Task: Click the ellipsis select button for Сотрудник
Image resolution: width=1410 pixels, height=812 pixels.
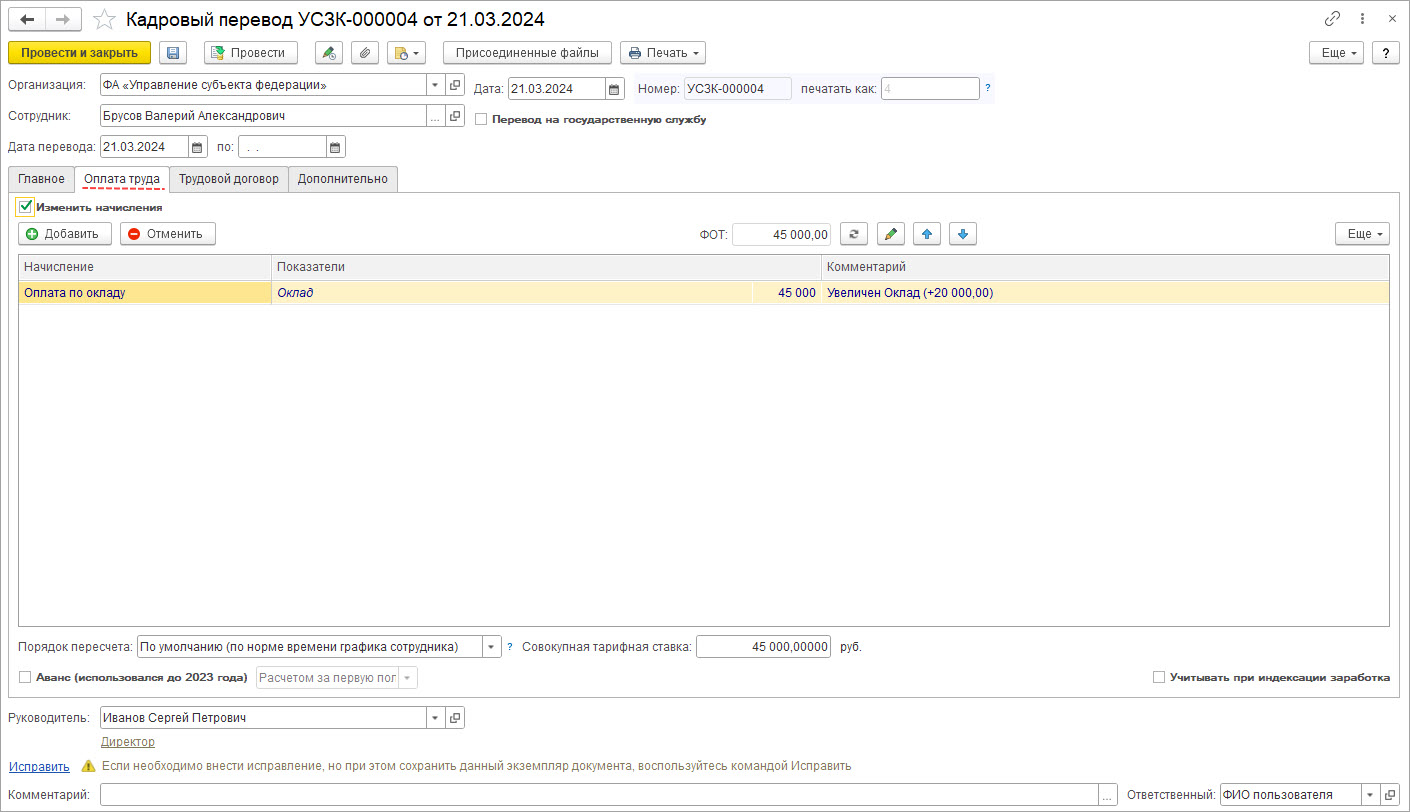Action: (x=435, y=116)
